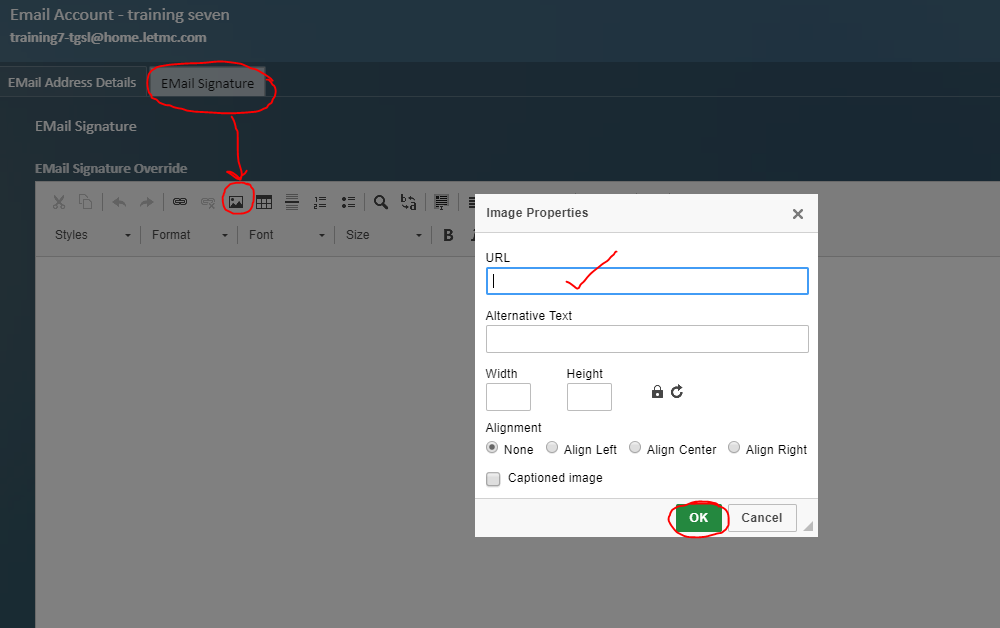The image size is (1000, 628).
Task: Select the Align Center radio button
Action: tap(633, 448)
